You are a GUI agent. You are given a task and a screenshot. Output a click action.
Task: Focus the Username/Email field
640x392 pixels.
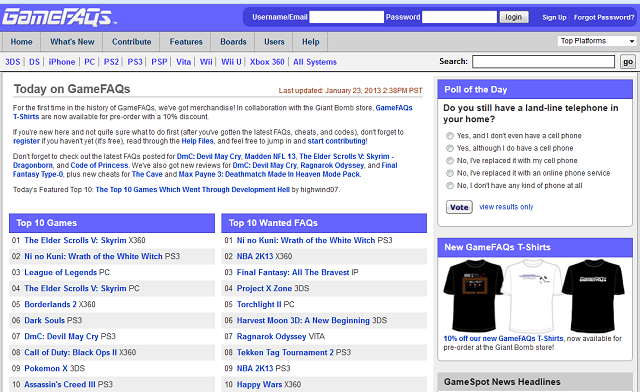pyautogui.click(x=346, y=17)
